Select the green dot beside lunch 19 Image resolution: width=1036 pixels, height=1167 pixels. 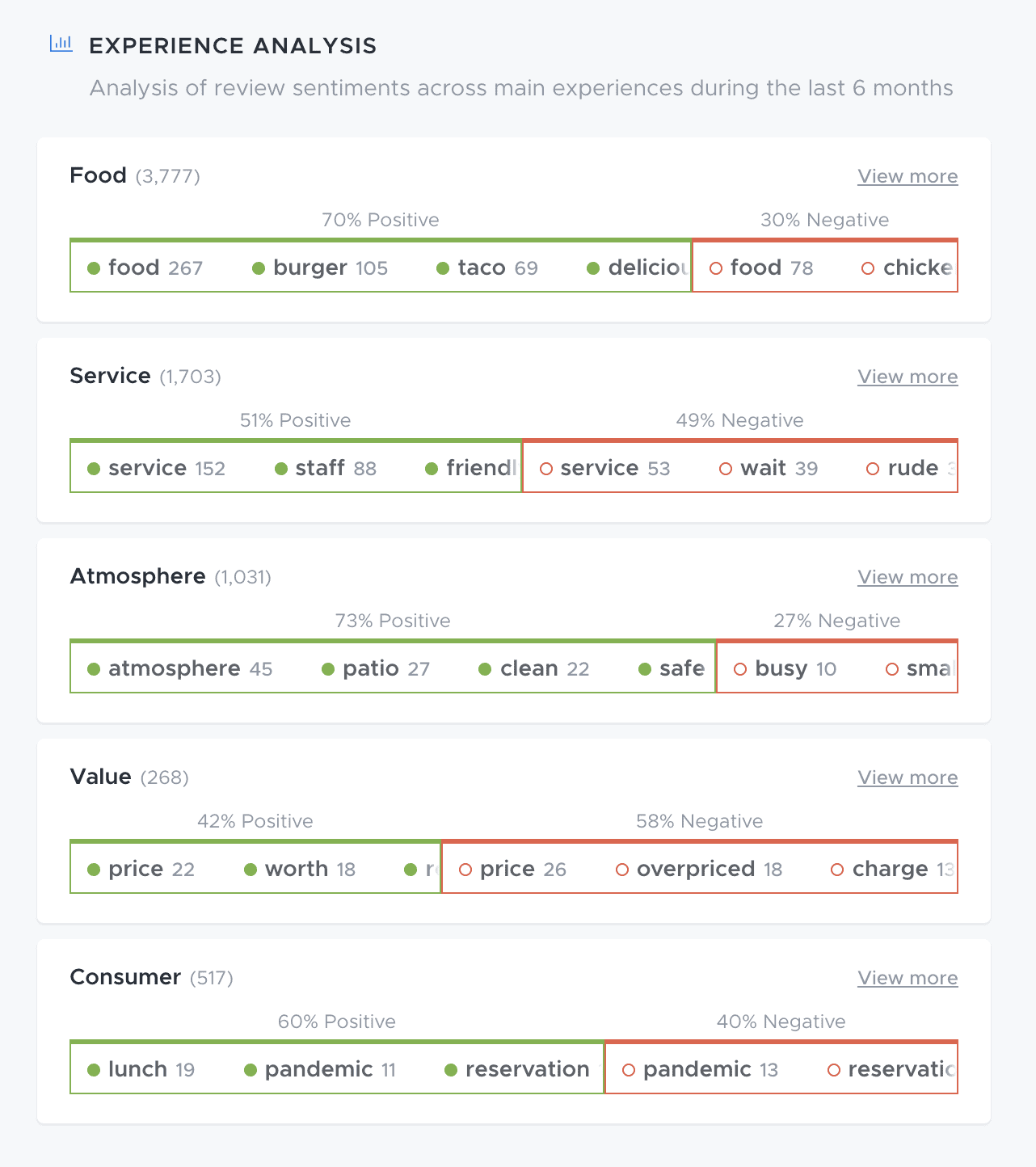coord(94,1068)
